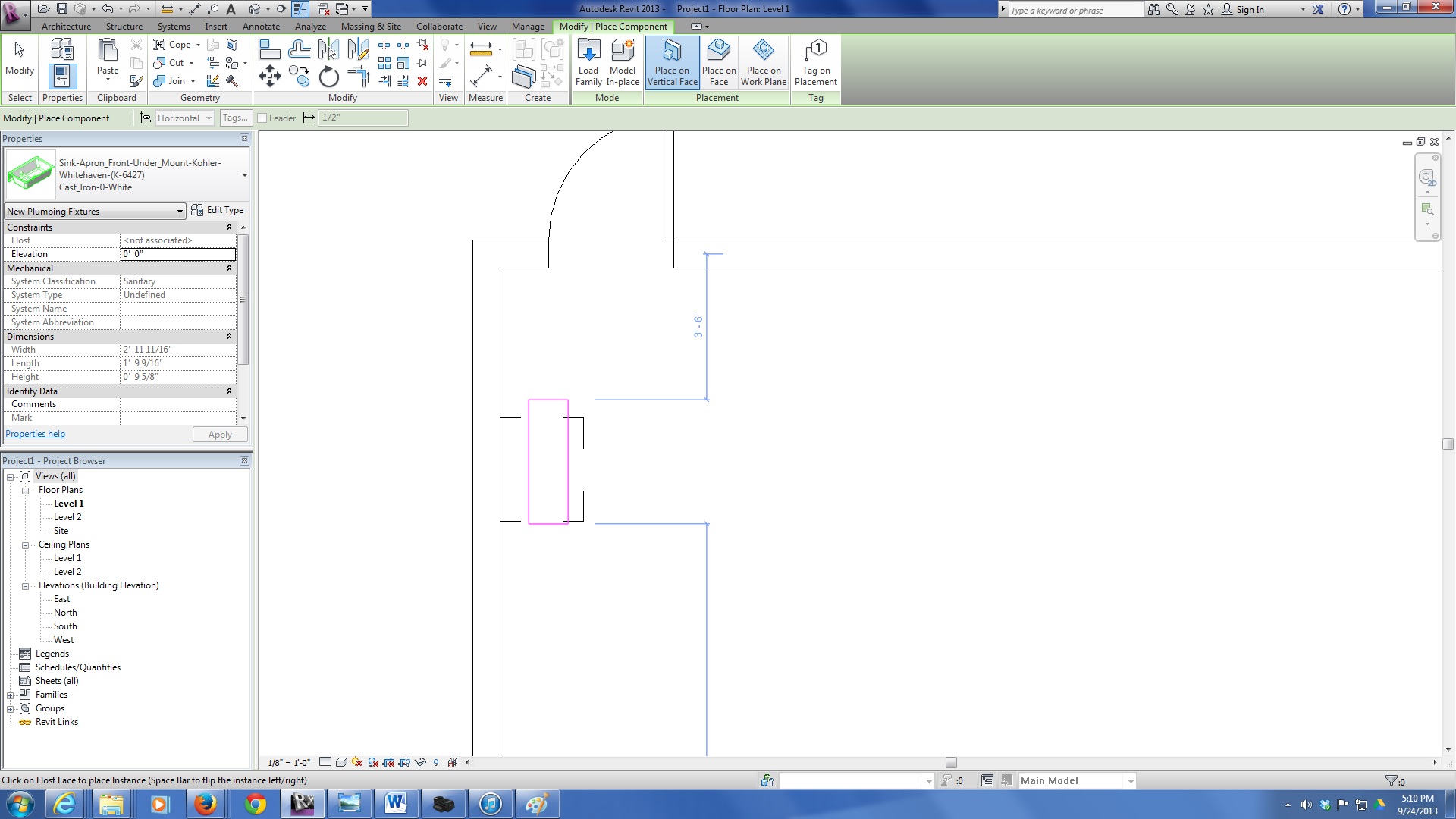The width and height of the screenshot is (1456, 819).
Task: Click the Rotate tool icon
Action: tap(328, 77)
